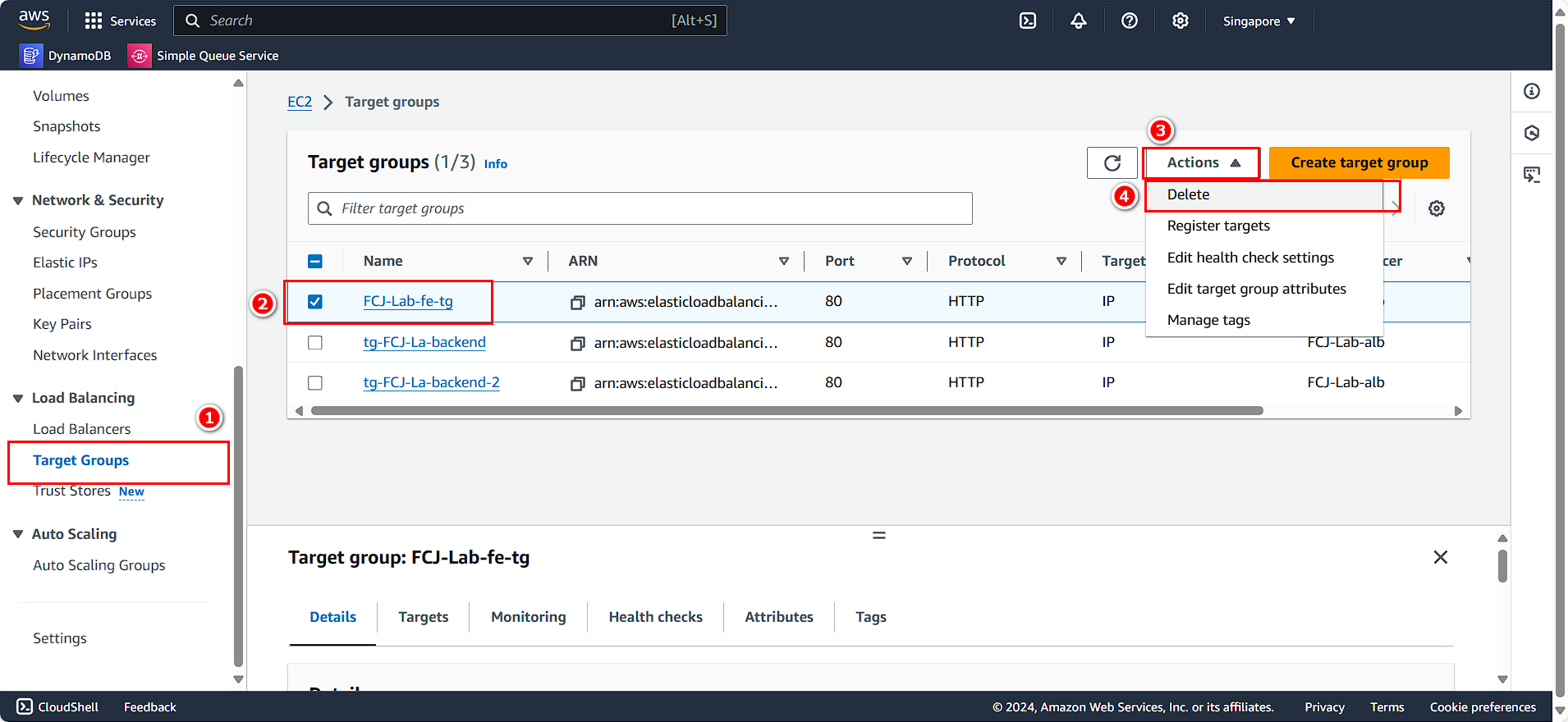
Task: Open Feedback in footer
Action: (x=150, y=707)
